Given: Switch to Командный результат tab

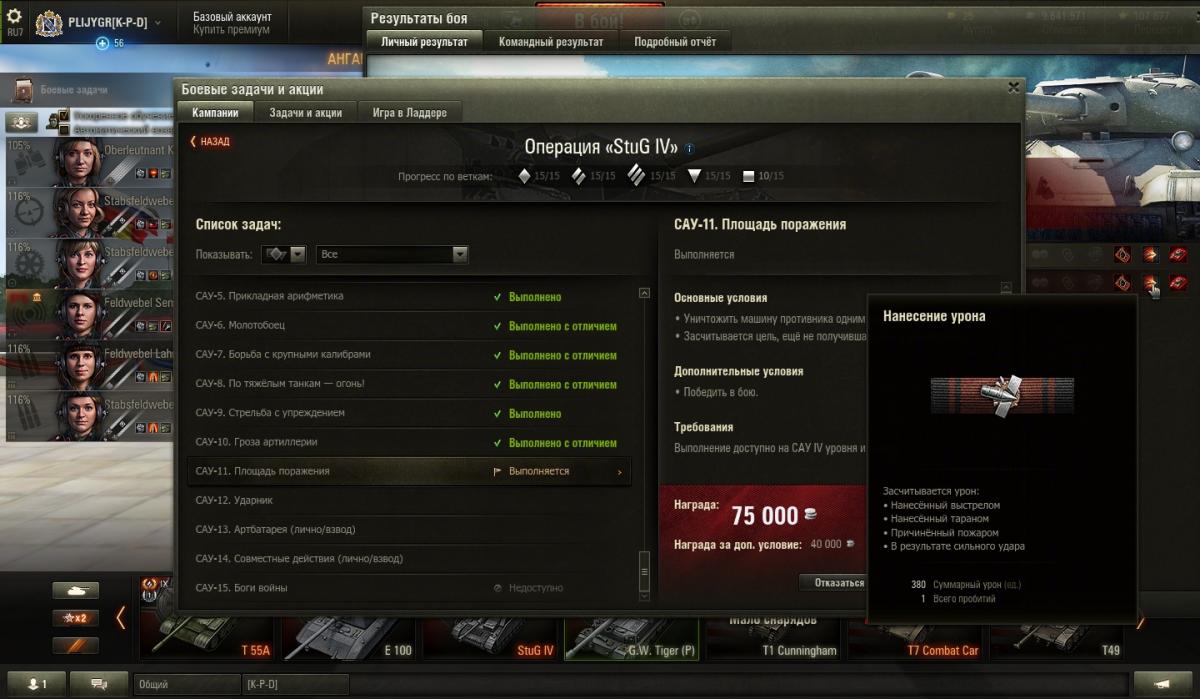Looking at the screenshot, I should [x=551, y=42].
